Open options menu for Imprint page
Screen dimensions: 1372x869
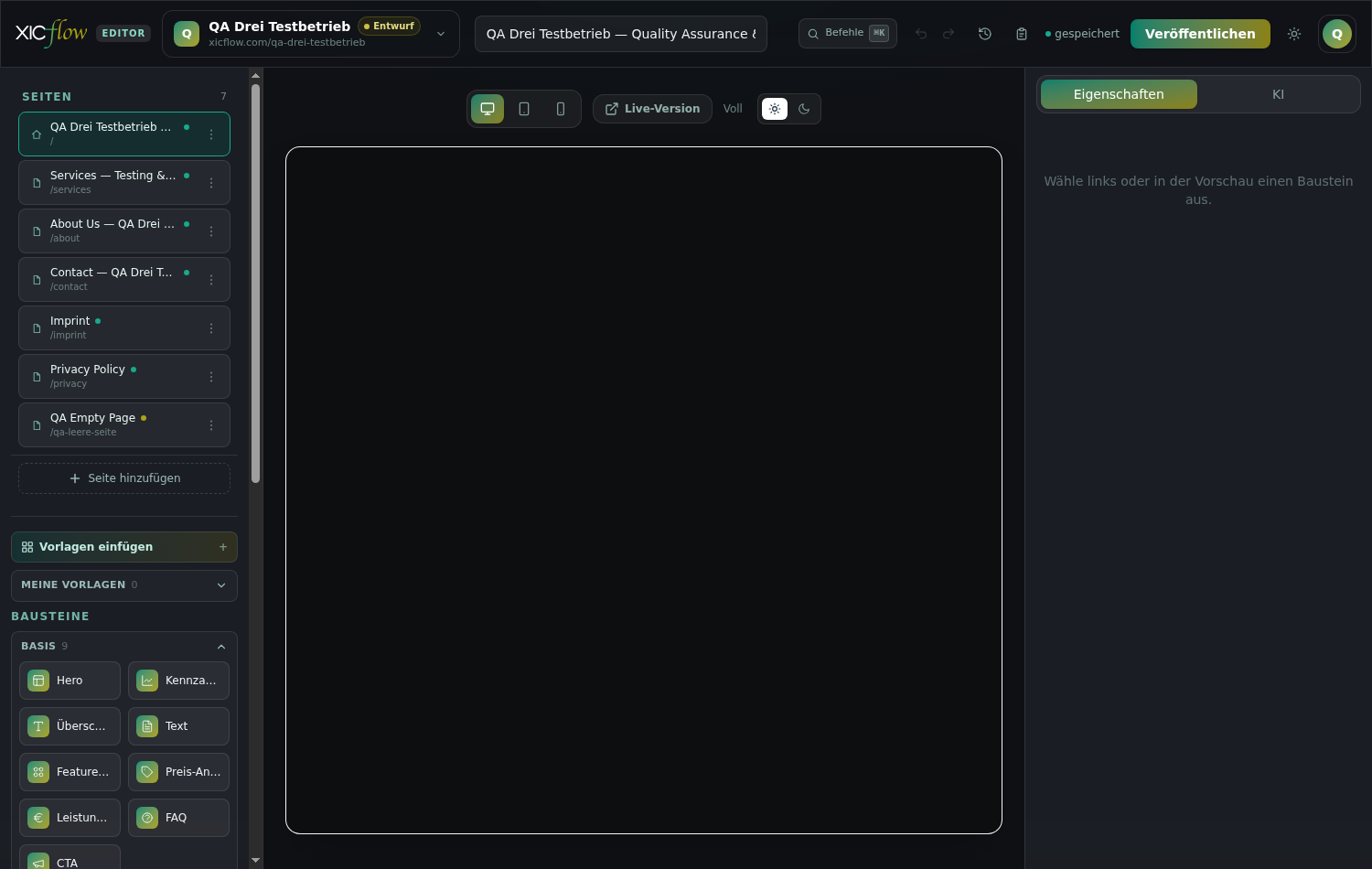[211, 328]
